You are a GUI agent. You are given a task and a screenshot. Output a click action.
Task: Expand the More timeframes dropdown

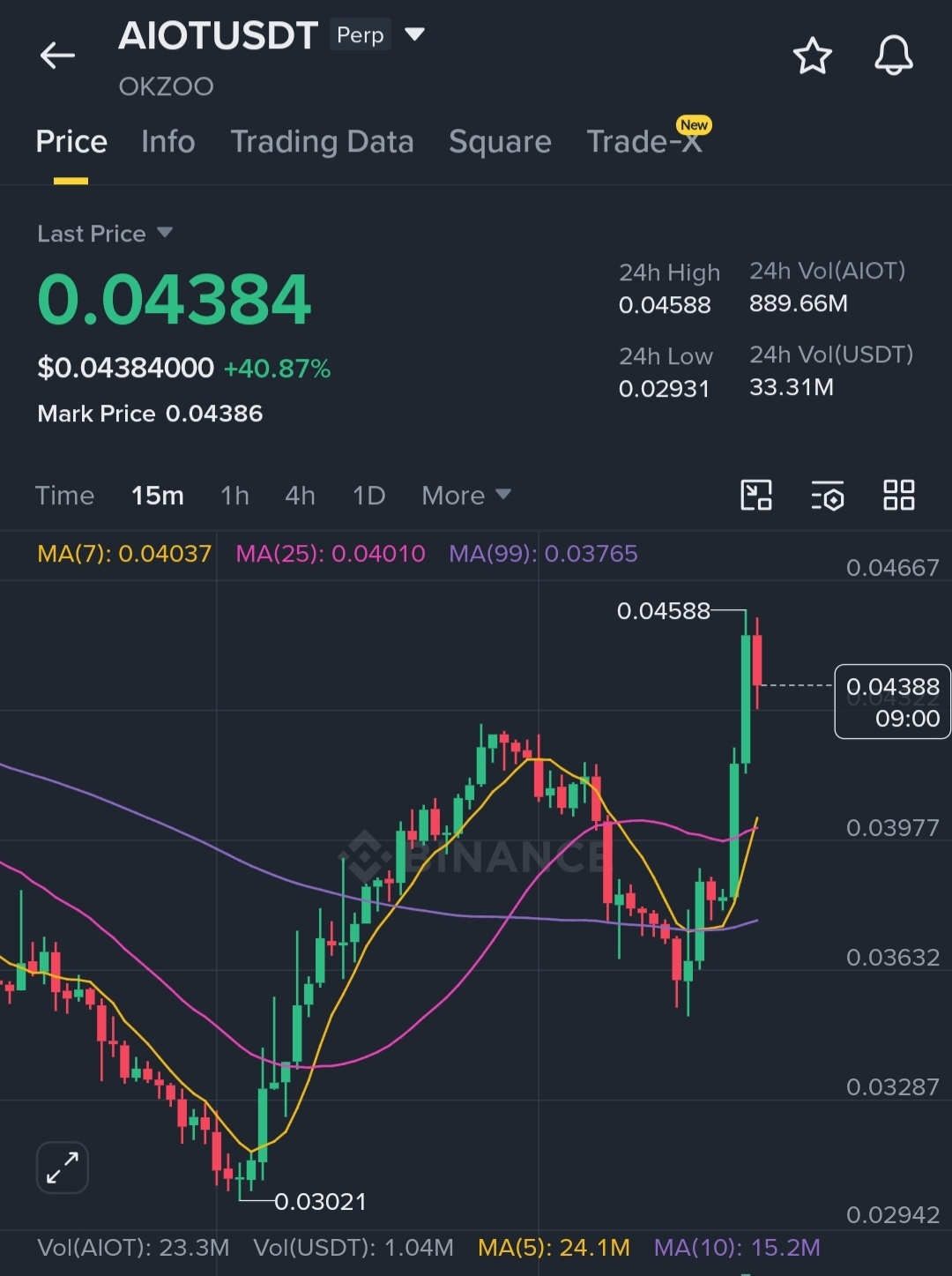tap(466, 495)
